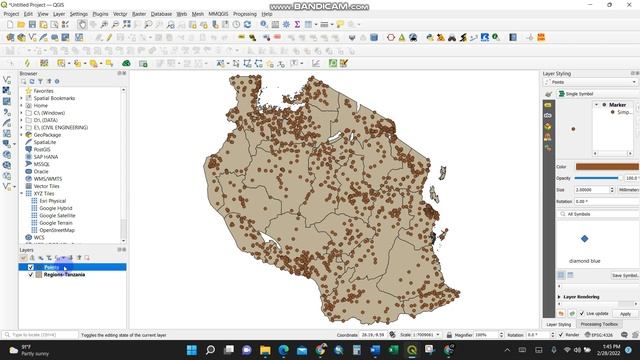The width and height of the screenshot is (640, 360).
Task: Click the brown Color swatch
Action: [607, 167]
